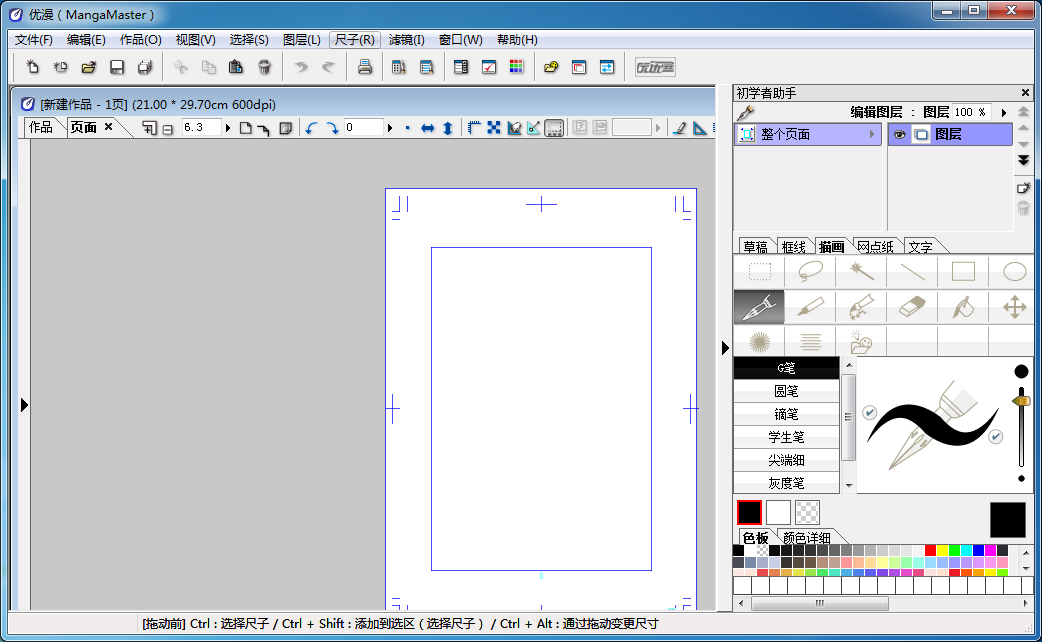Screen dimensions: 1042x642
Task: Click the Paste clipboard icon in the main toolbar
Action: pyautogui.click(x=236, y=67)
